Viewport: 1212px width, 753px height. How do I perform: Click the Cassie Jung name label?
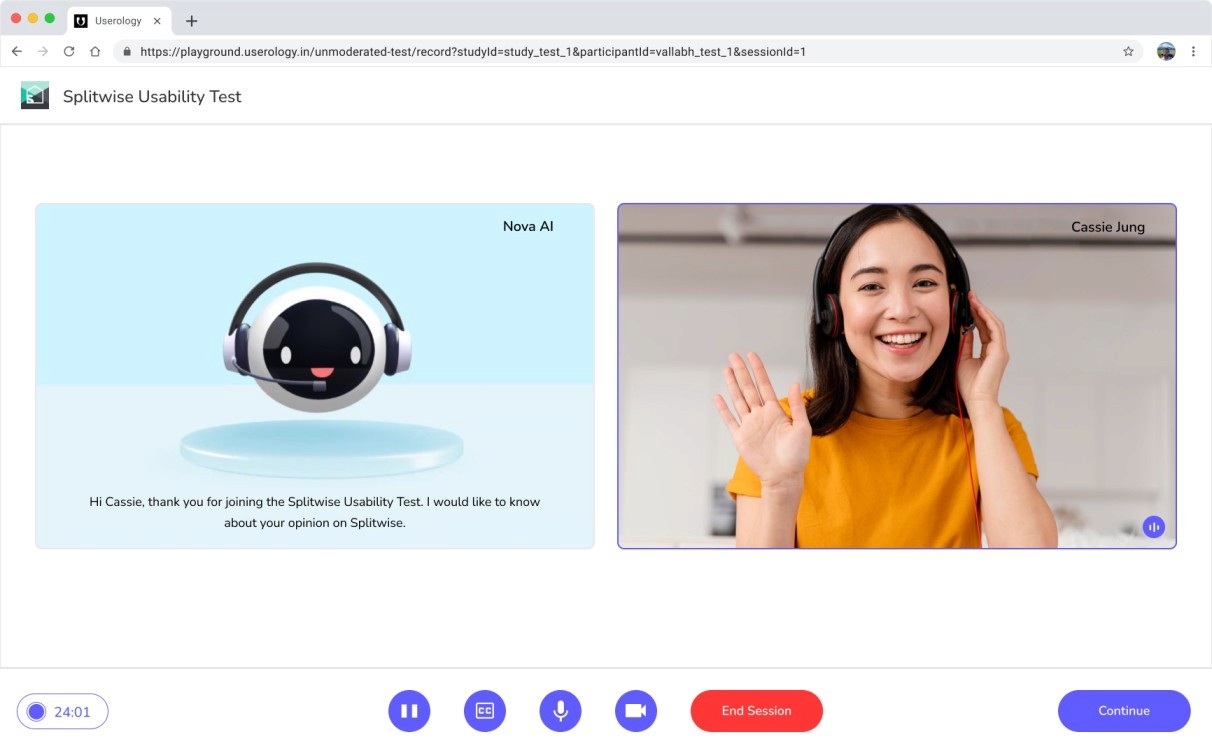coord(1108,227)
